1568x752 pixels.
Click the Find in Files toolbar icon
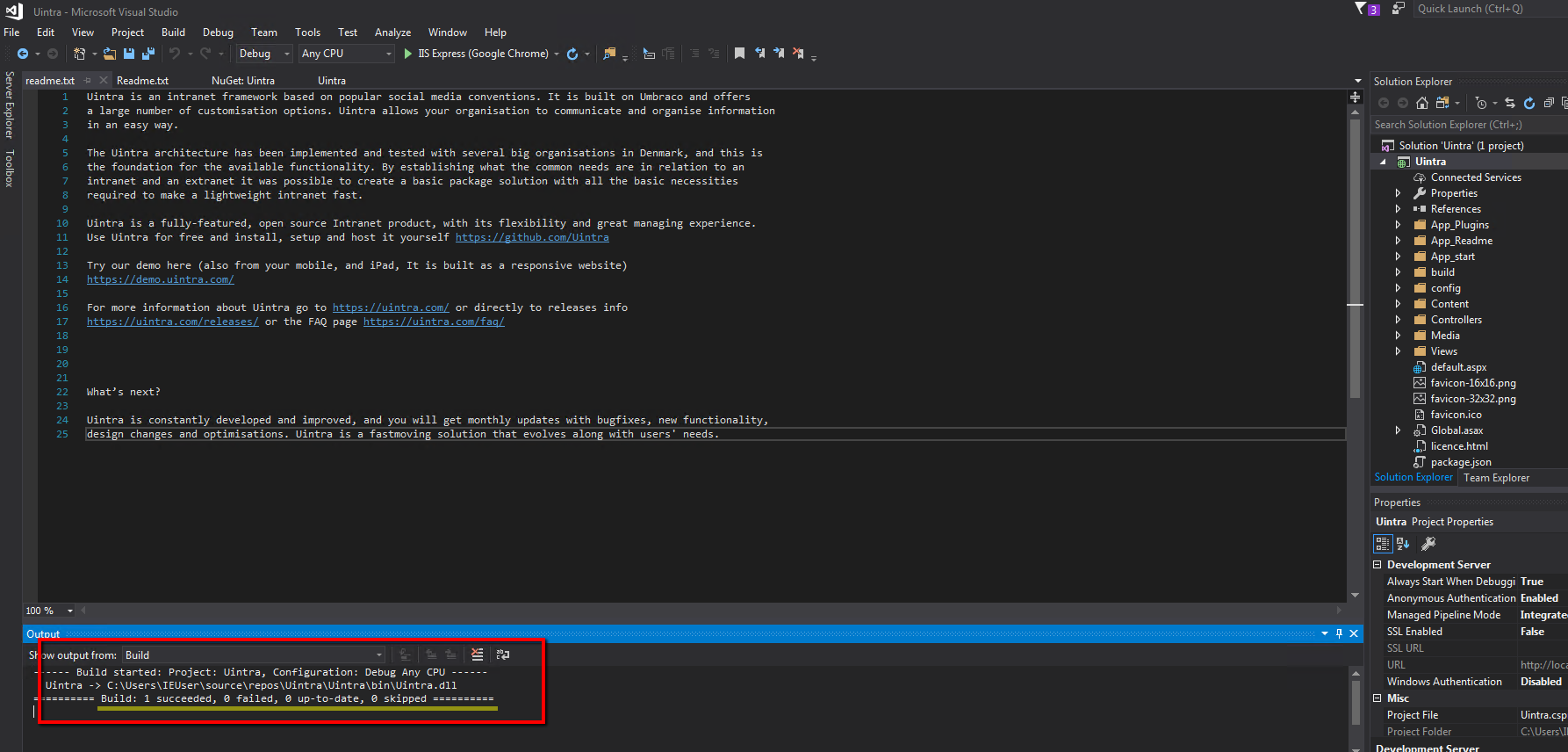pyautogui.click(x=609, y=54)
